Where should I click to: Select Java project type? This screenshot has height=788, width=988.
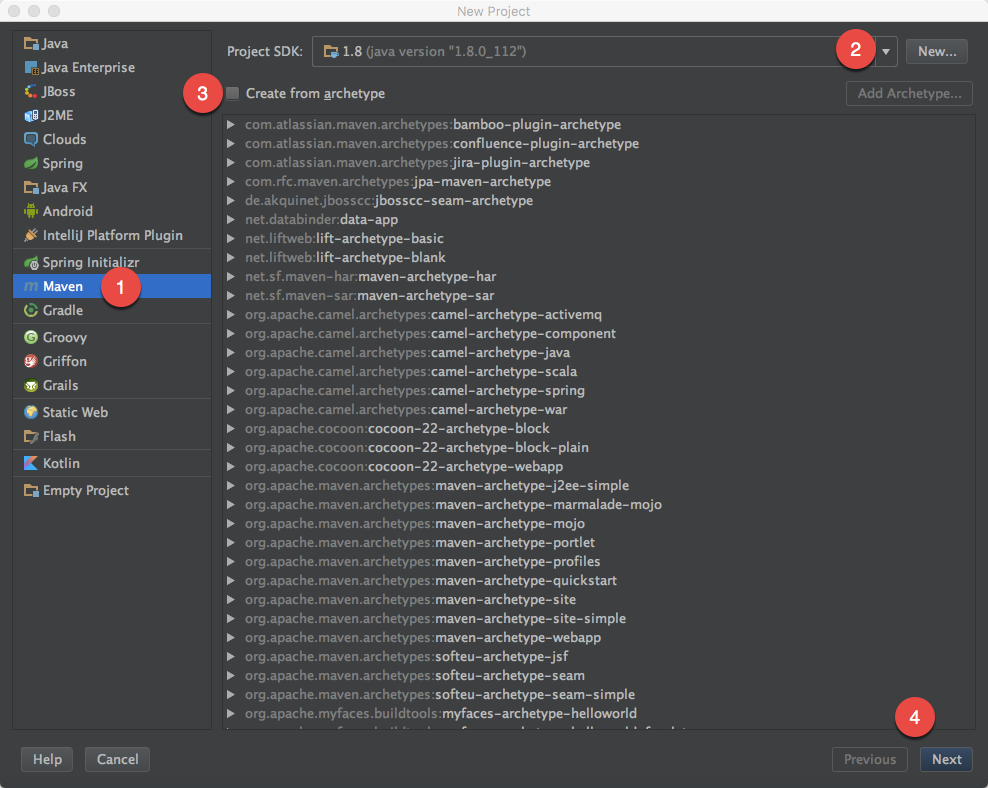pyautogui.click(x=112, y=43)
